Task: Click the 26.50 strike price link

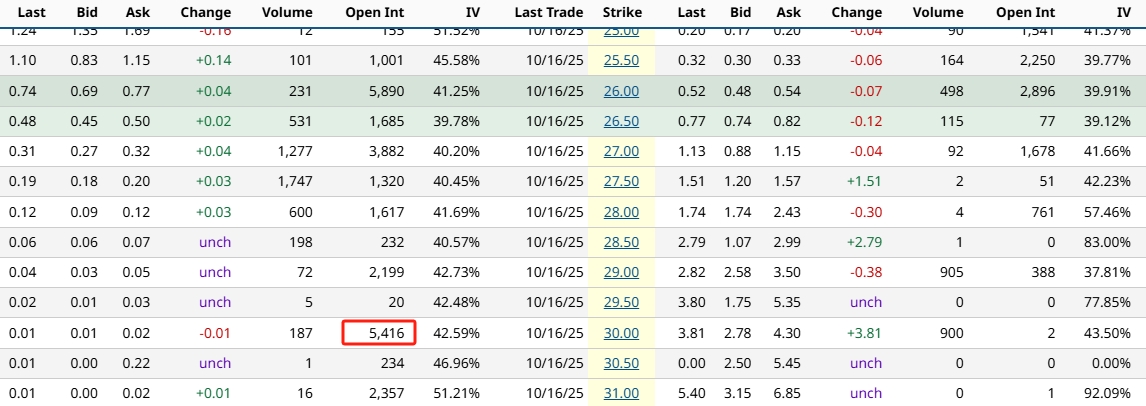Action: pos(621,121)
